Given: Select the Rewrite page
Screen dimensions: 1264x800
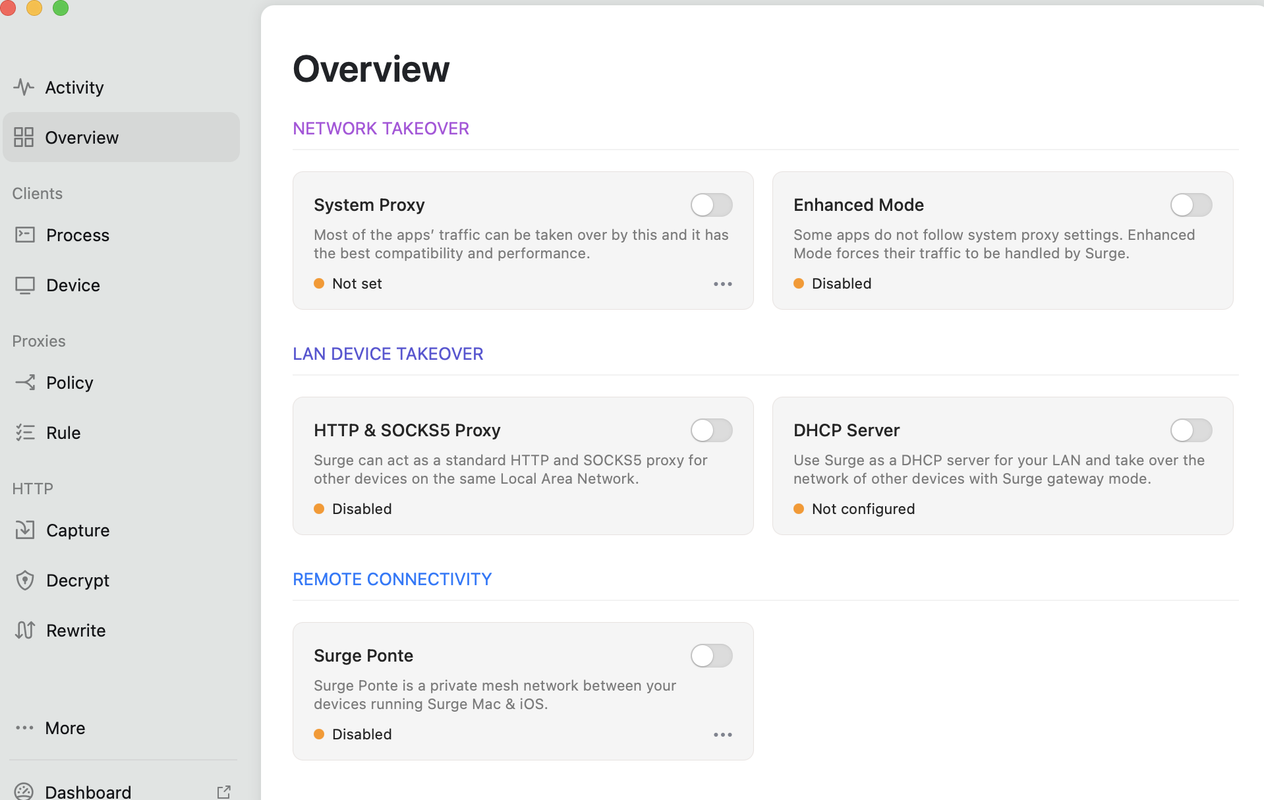Looking at the screenshot, I should coord(121,630).
